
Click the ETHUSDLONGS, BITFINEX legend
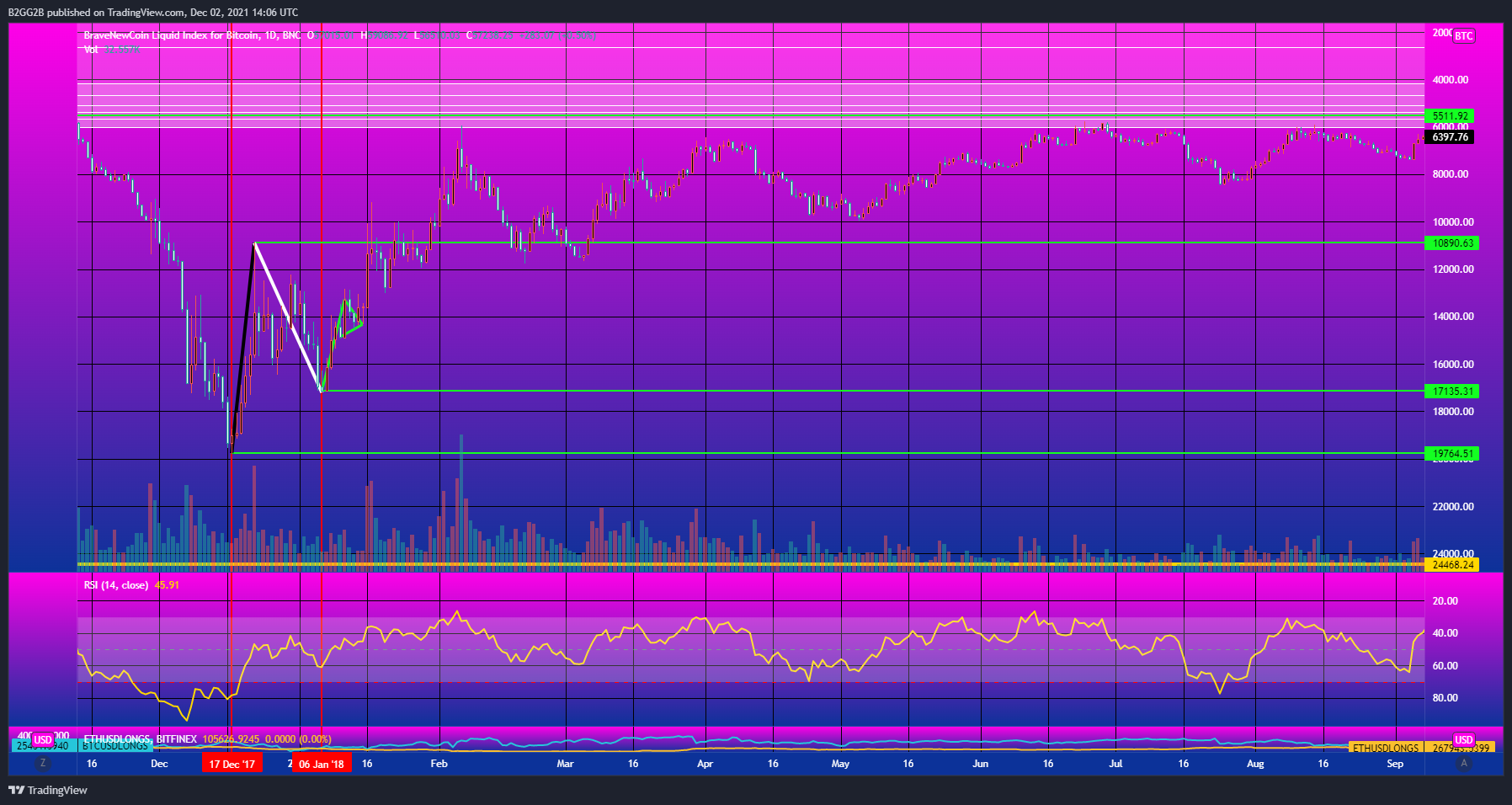[140, 738]
